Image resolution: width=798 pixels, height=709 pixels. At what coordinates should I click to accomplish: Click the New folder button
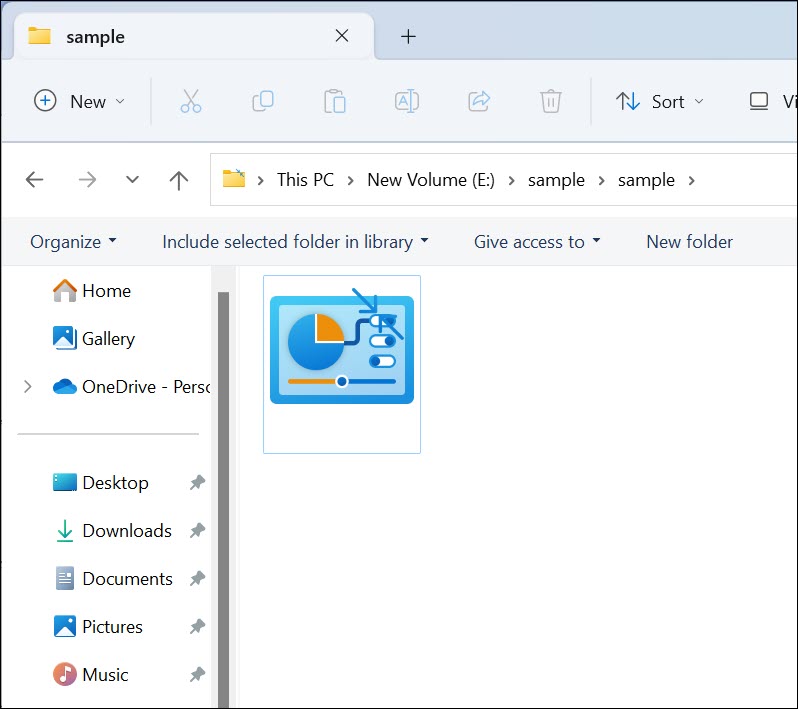689,242
